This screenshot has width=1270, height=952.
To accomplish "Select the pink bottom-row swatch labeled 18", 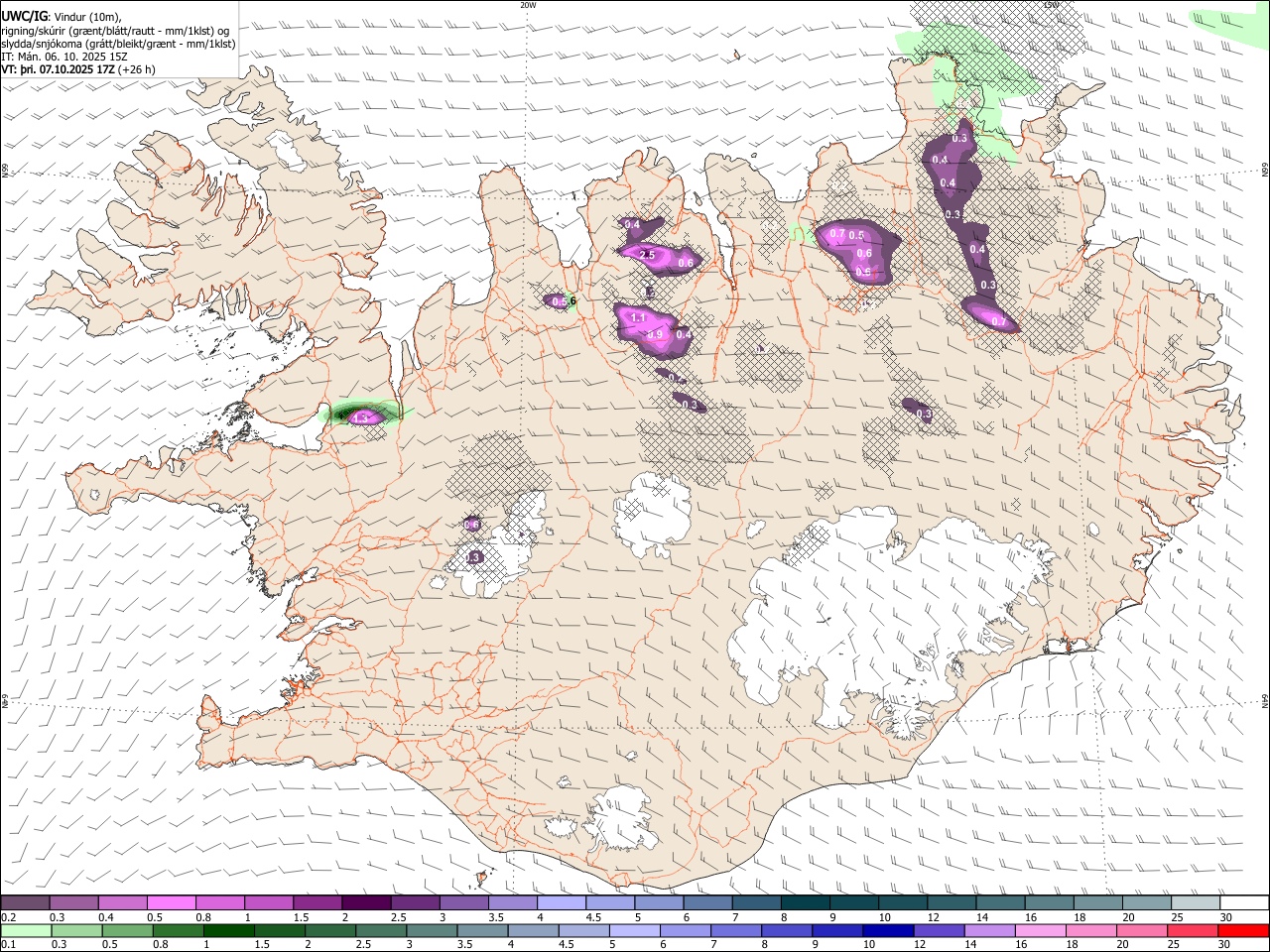I will [1092, 930].
